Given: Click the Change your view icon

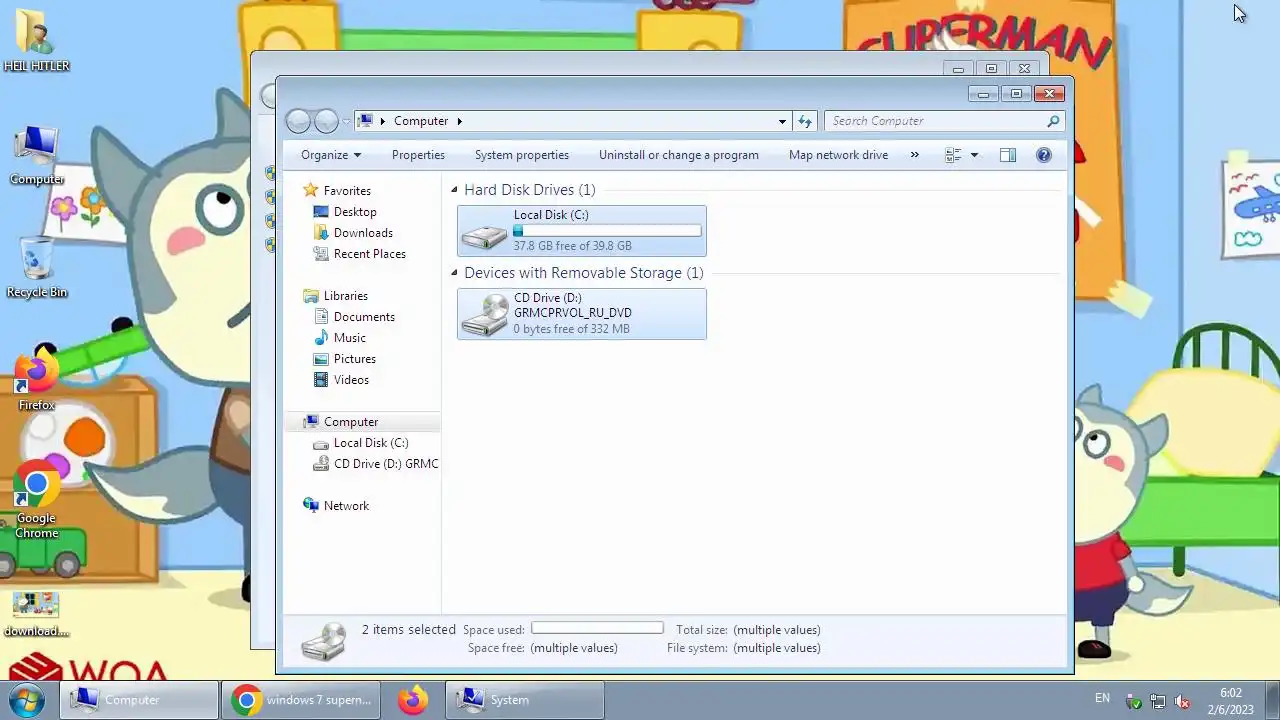Looking at the screenshot, I should point(953,155).
